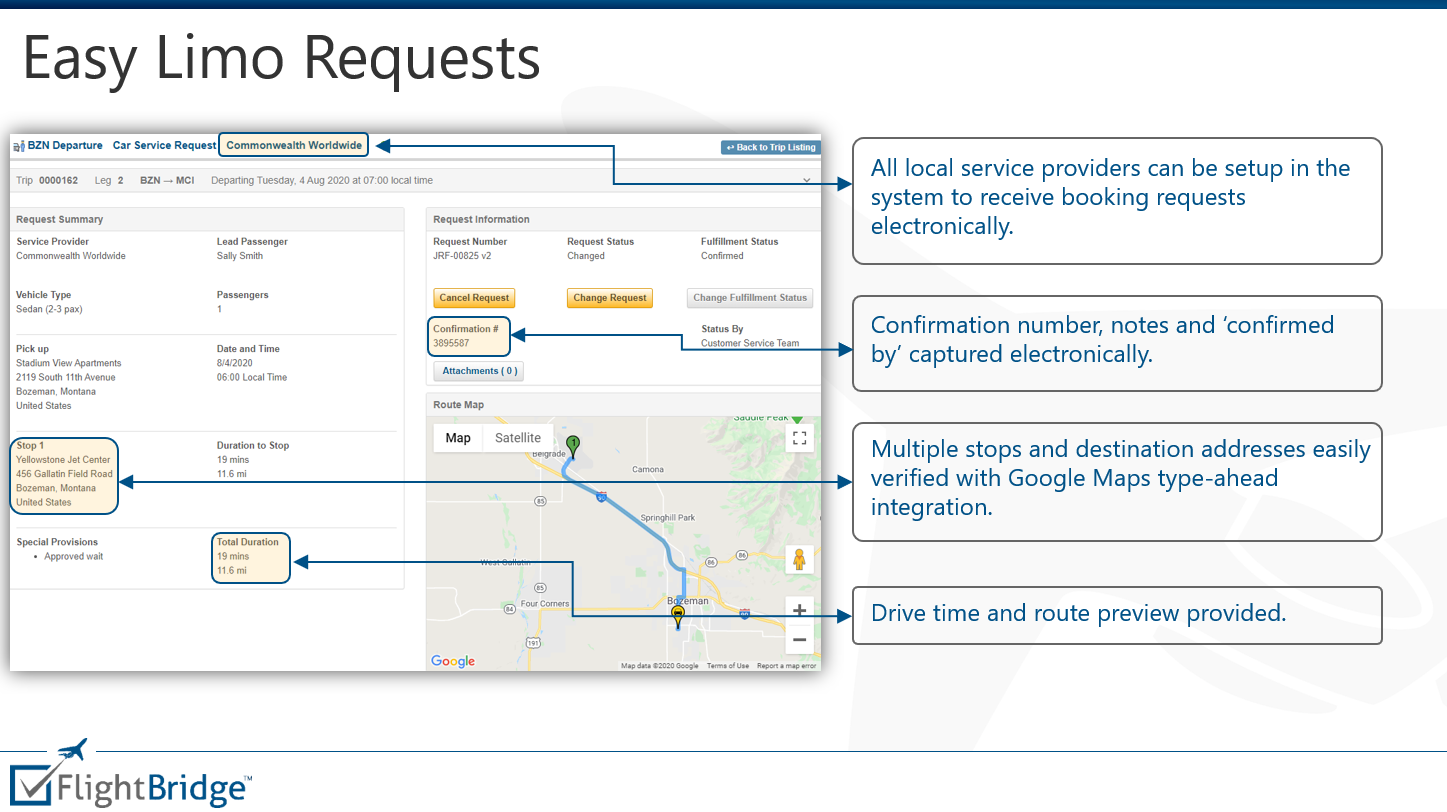Select the Car Service Request tab

[x=164, y=145]
